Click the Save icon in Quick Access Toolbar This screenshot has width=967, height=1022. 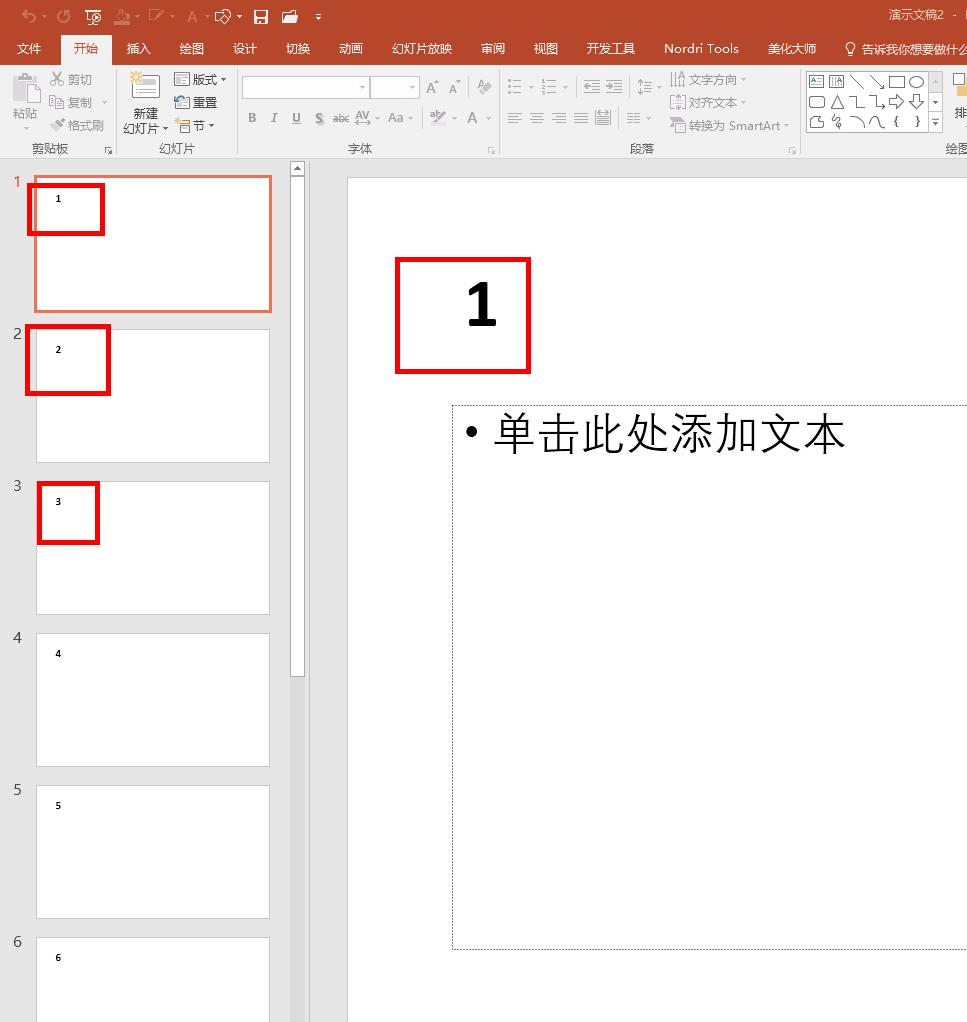tap(259, 16)
